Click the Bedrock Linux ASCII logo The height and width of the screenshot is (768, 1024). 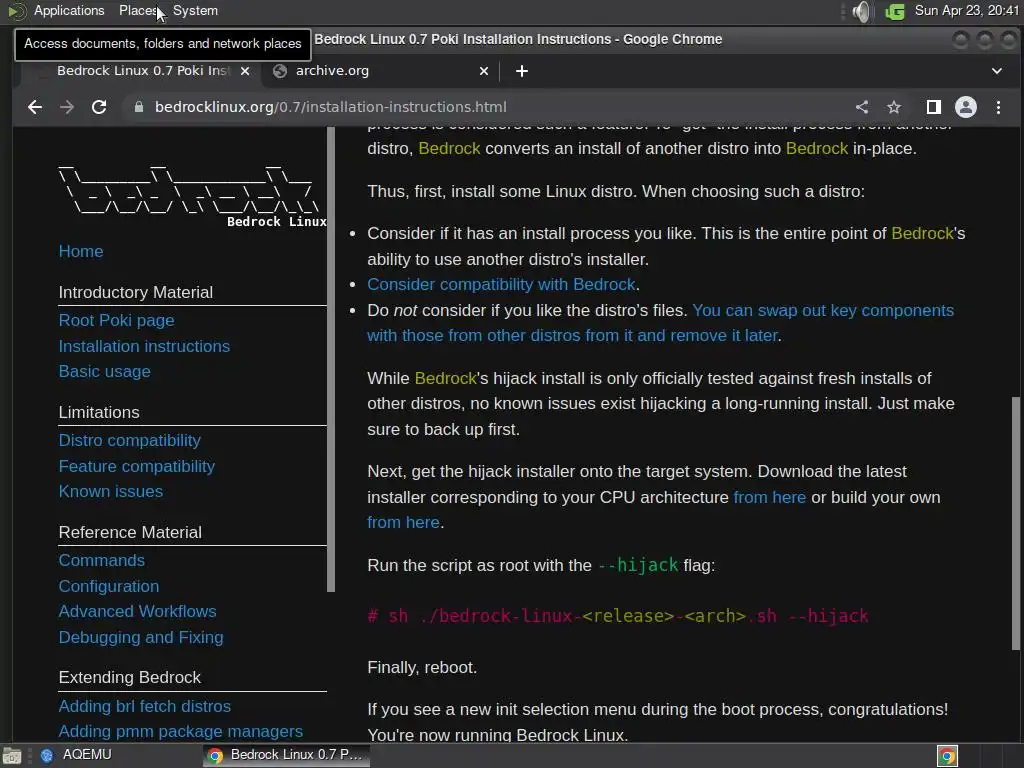tap(191, 196)
